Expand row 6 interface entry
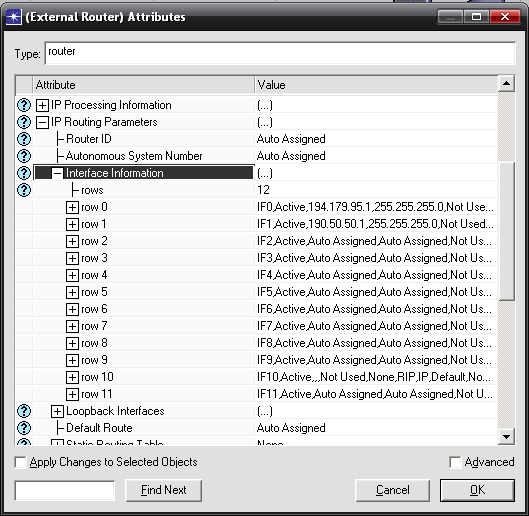This screenshot has height=516, width=529. (72, 309)
